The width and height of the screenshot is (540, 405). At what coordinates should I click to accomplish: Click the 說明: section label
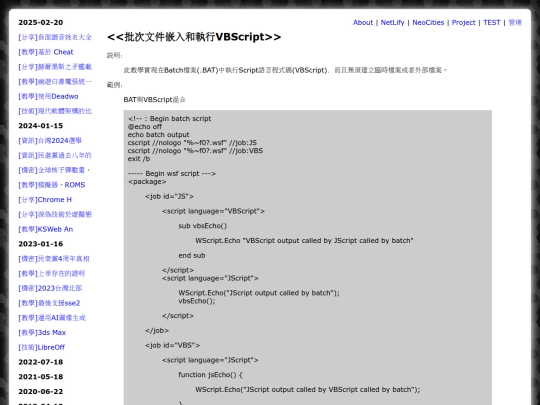(115, 55)
